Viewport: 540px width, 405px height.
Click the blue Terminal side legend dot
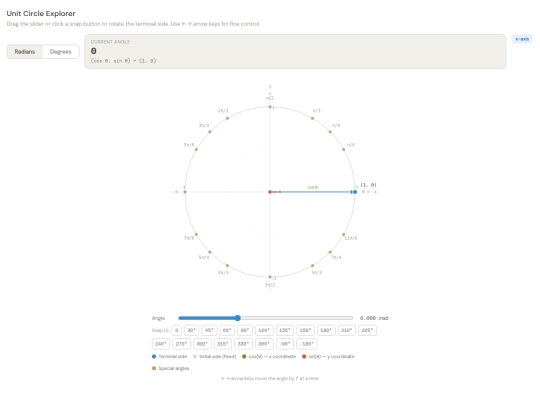tap(154, 356)
